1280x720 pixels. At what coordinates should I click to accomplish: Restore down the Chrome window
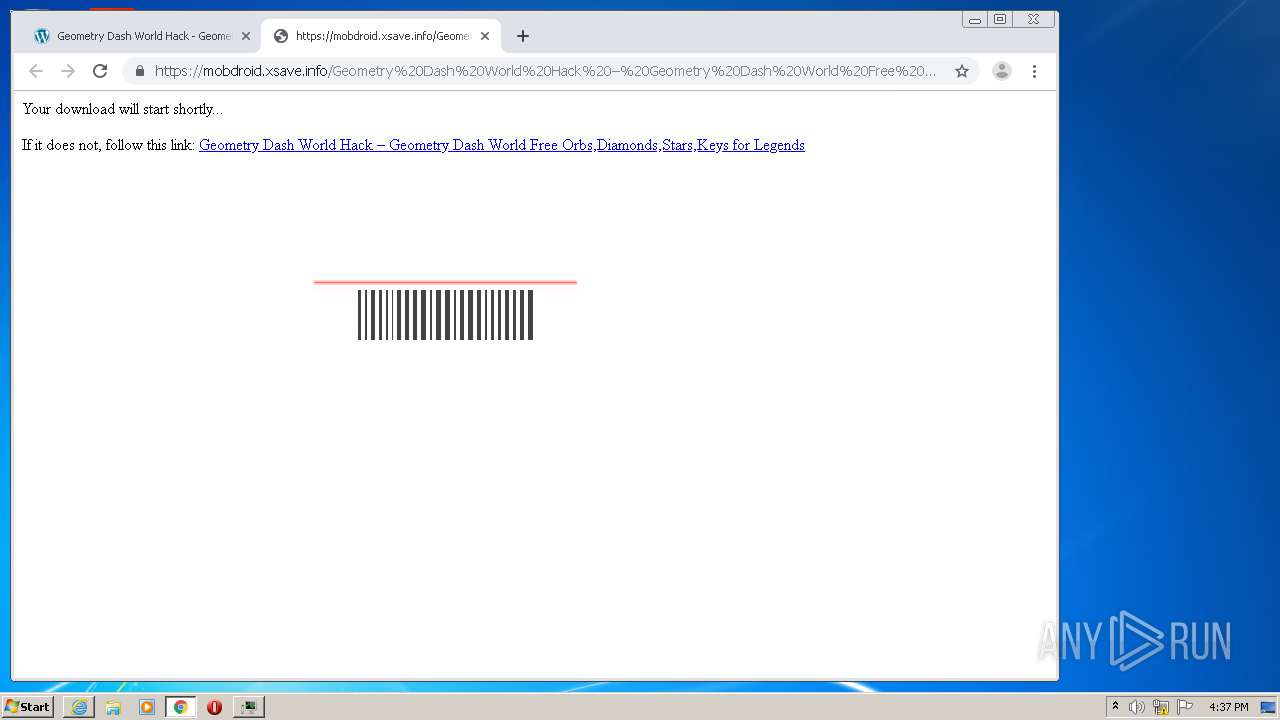(x=999, y=19)
